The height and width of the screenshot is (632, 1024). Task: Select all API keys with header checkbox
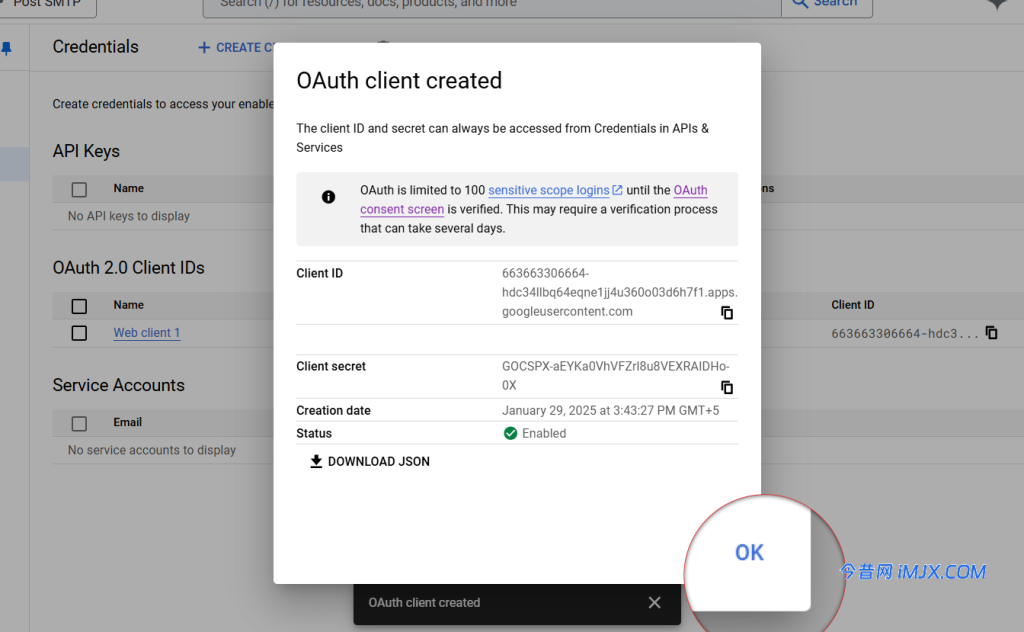click(x=79, y=189)
